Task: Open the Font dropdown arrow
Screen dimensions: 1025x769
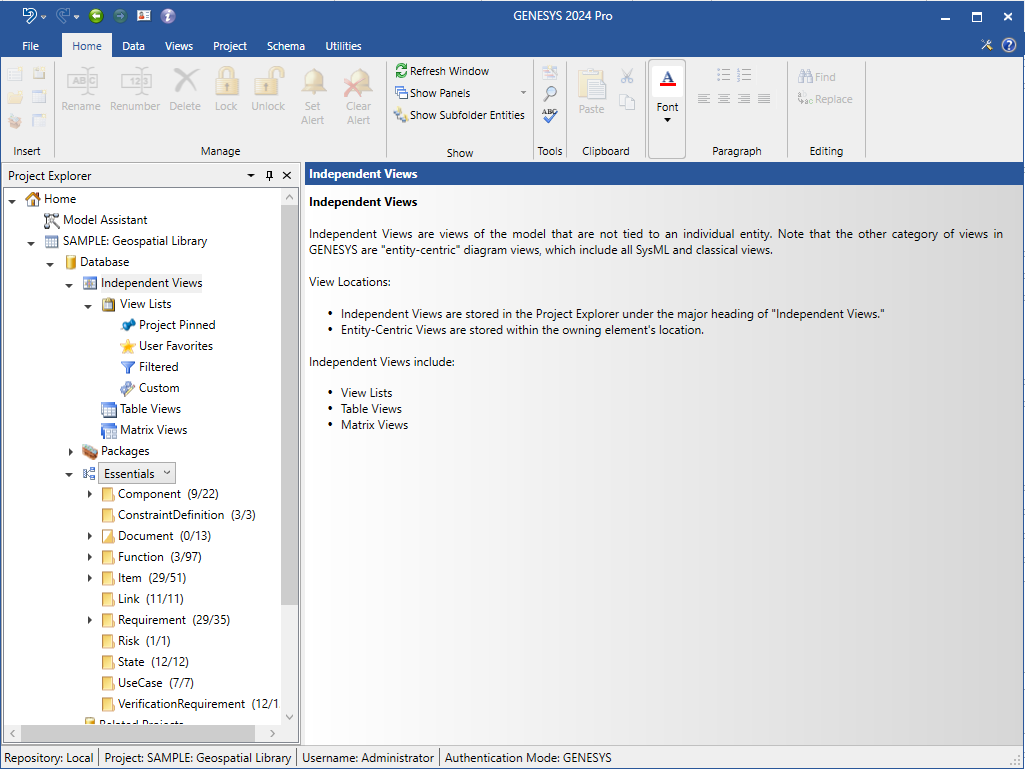Action: (x=666, y=121)
